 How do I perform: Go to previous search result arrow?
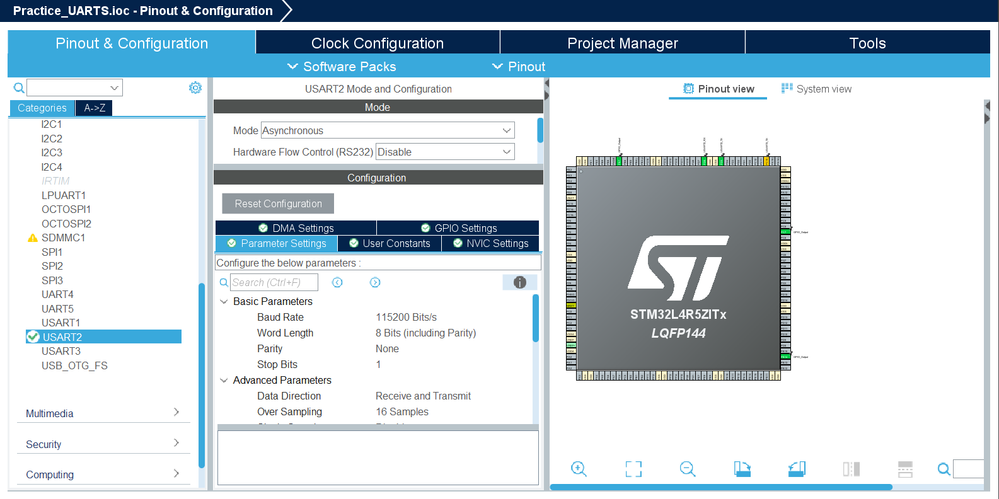pos(338,282)
